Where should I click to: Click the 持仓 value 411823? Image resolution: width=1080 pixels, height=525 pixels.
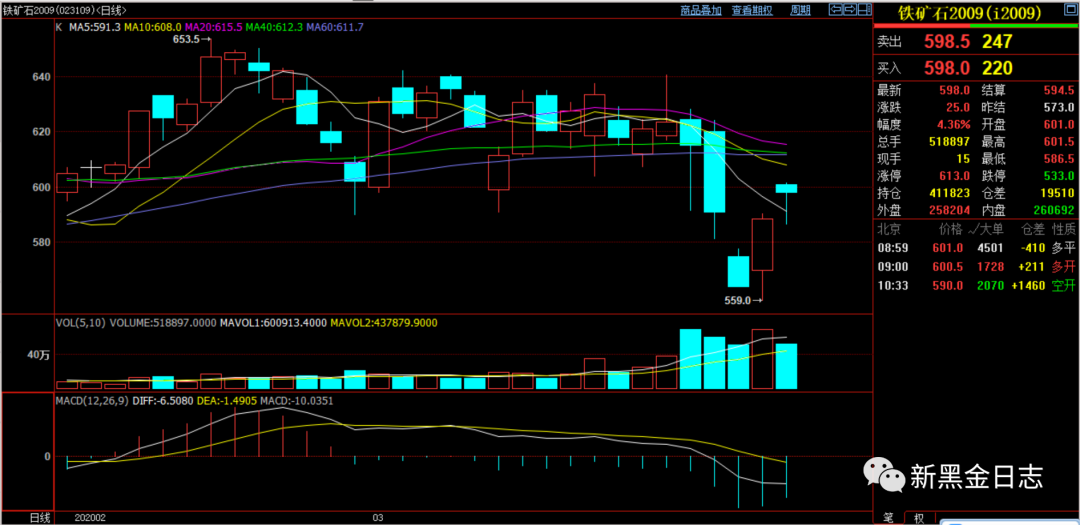click(949, 193)
